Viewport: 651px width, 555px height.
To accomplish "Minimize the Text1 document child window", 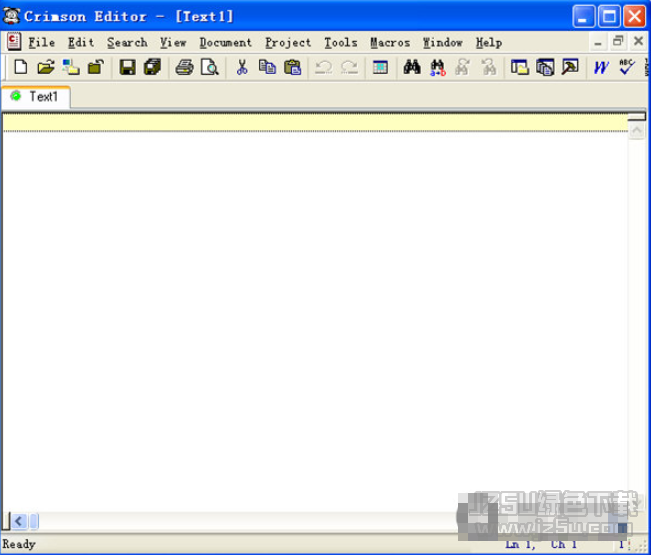I will 598,42.
